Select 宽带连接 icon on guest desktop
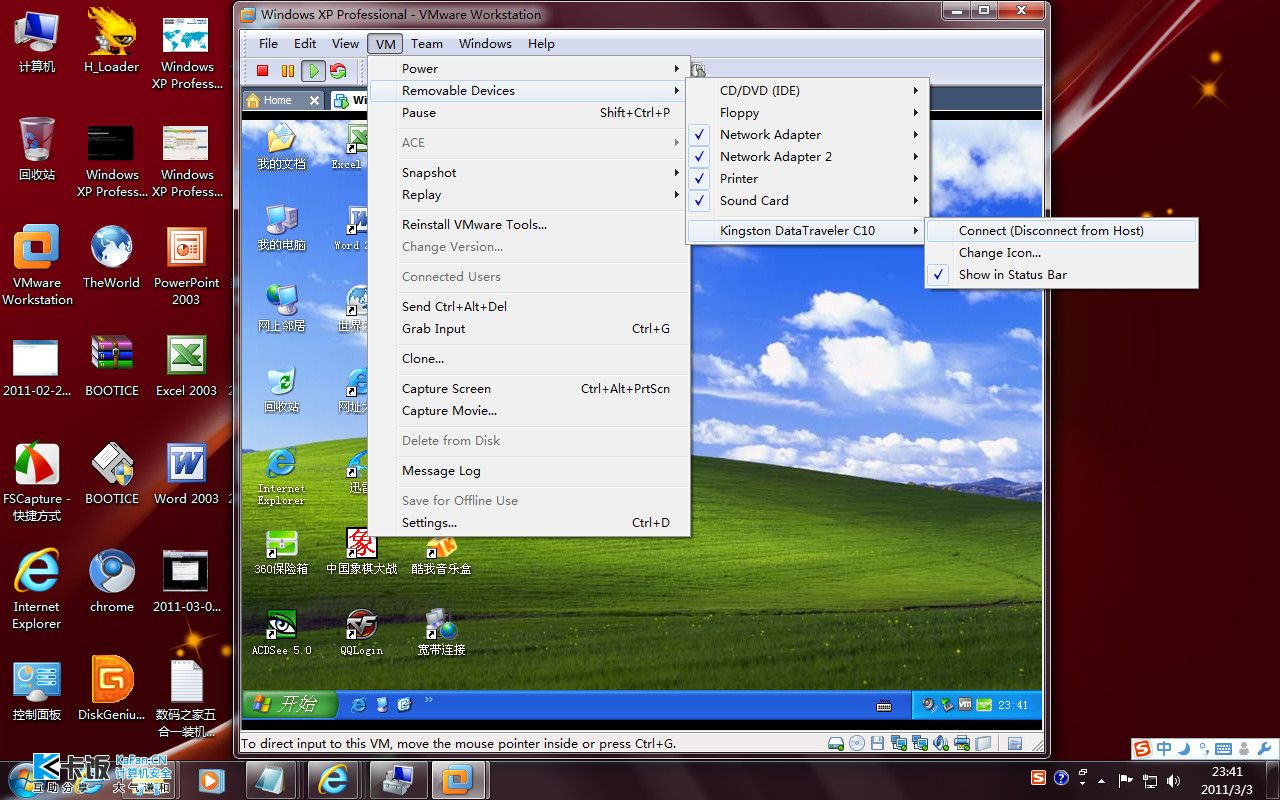This screenshot has height=800, width=1280. coord(441,633)
